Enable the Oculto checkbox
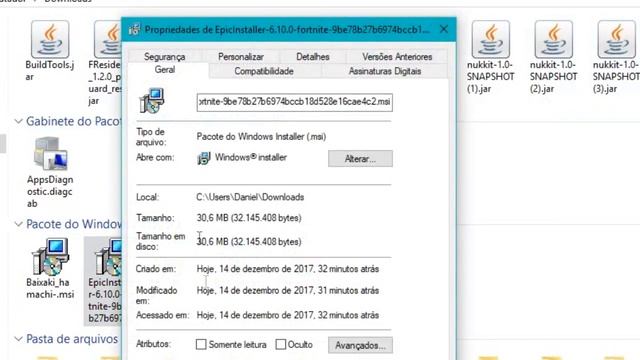Screen dimensions: 640x360 [x=280, y=344]
